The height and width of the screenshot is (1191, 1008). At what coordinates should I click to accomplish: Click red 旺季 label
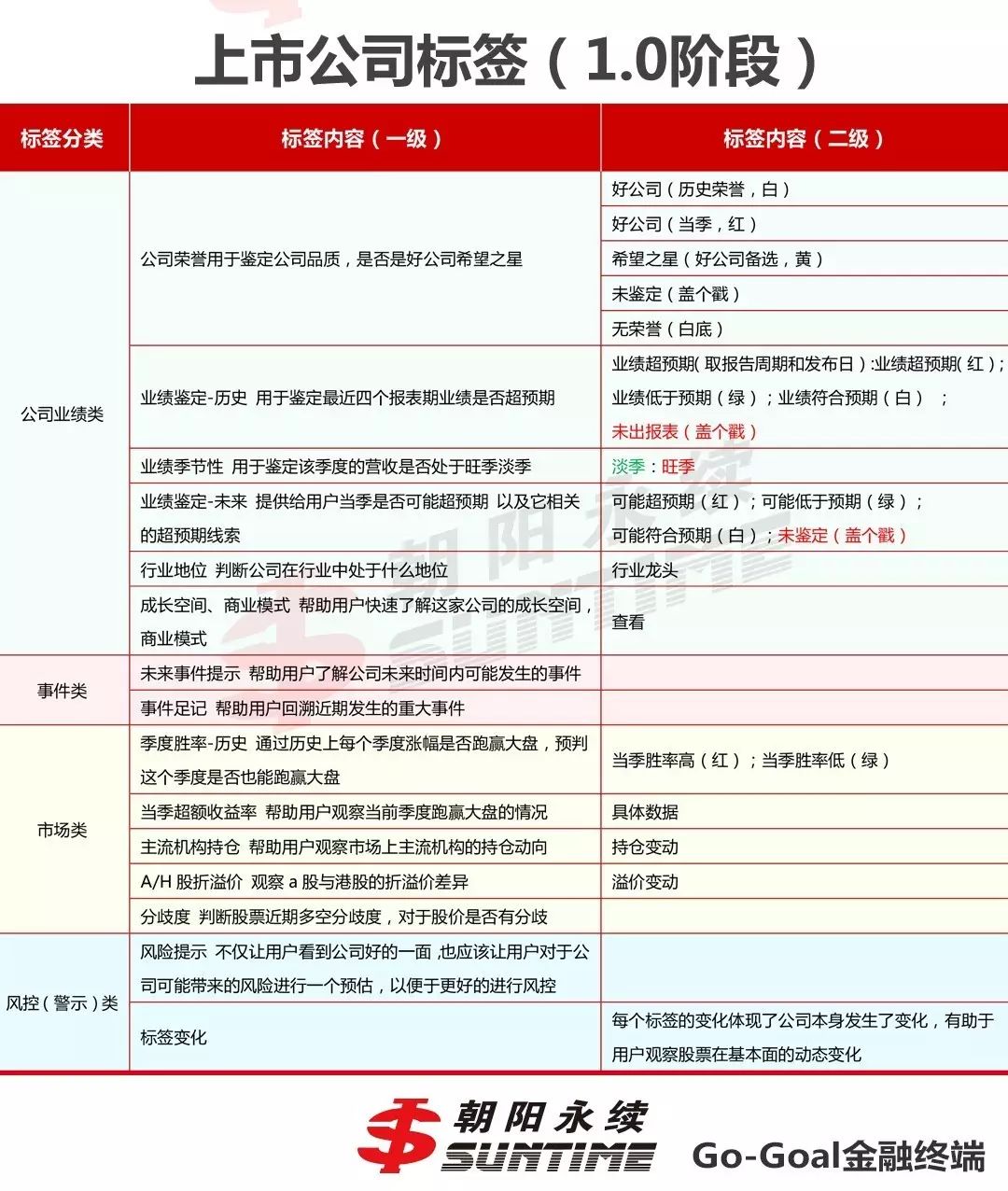point(679,467)
